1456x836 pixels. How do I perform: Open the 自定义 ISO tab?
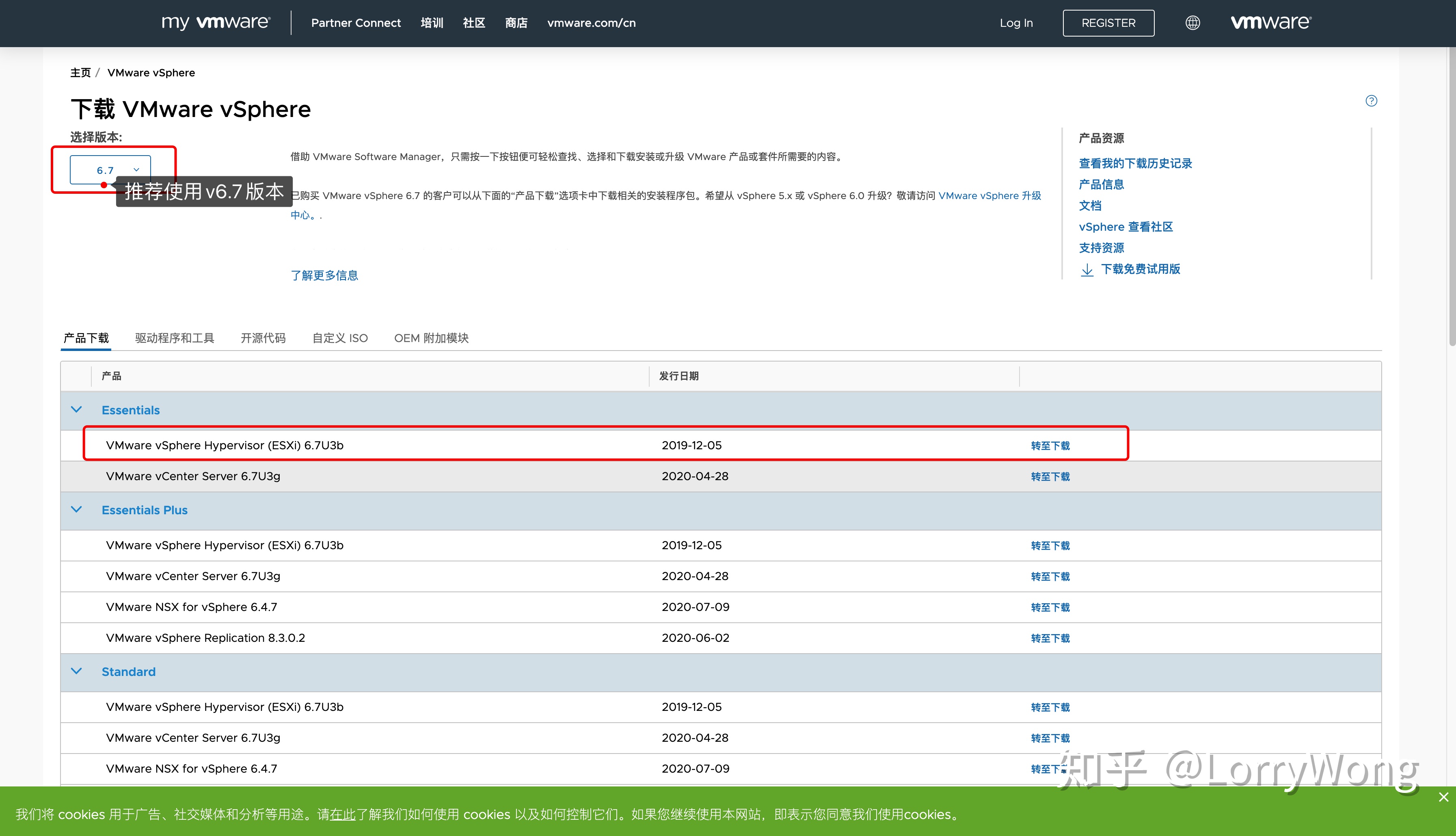(340, 338)
